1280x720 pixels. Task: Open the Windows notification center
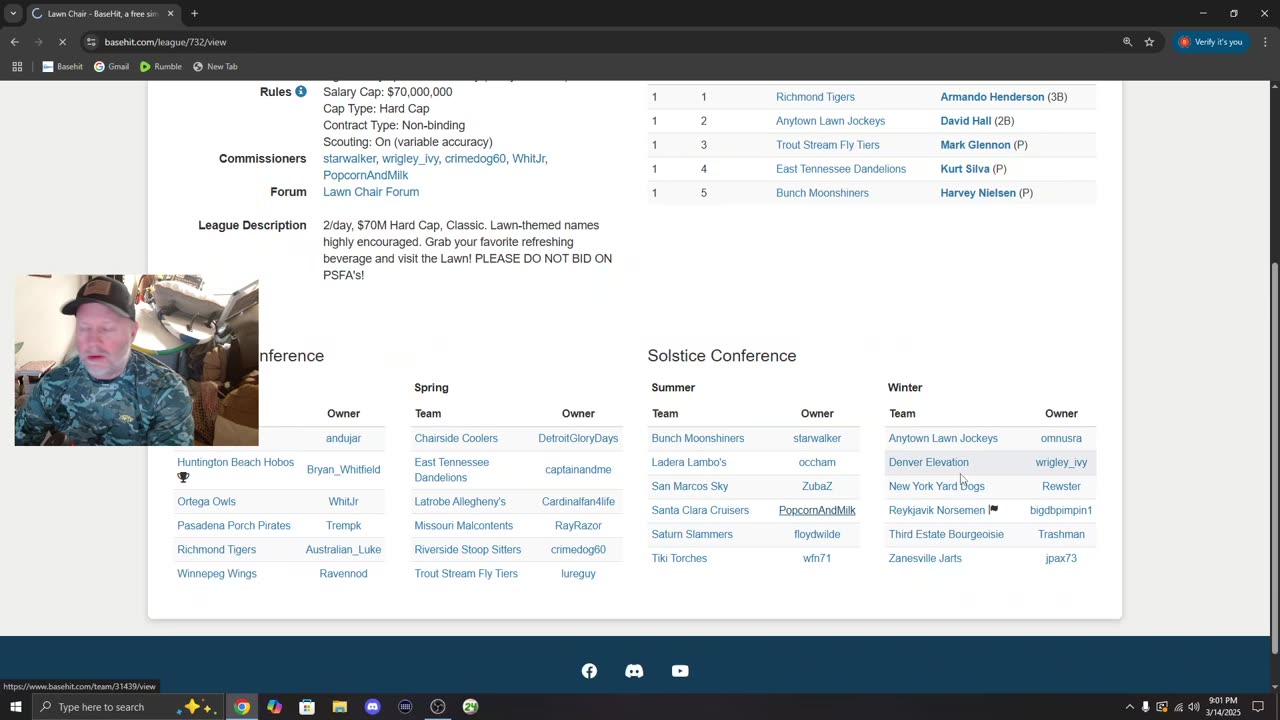[1258, 707]
